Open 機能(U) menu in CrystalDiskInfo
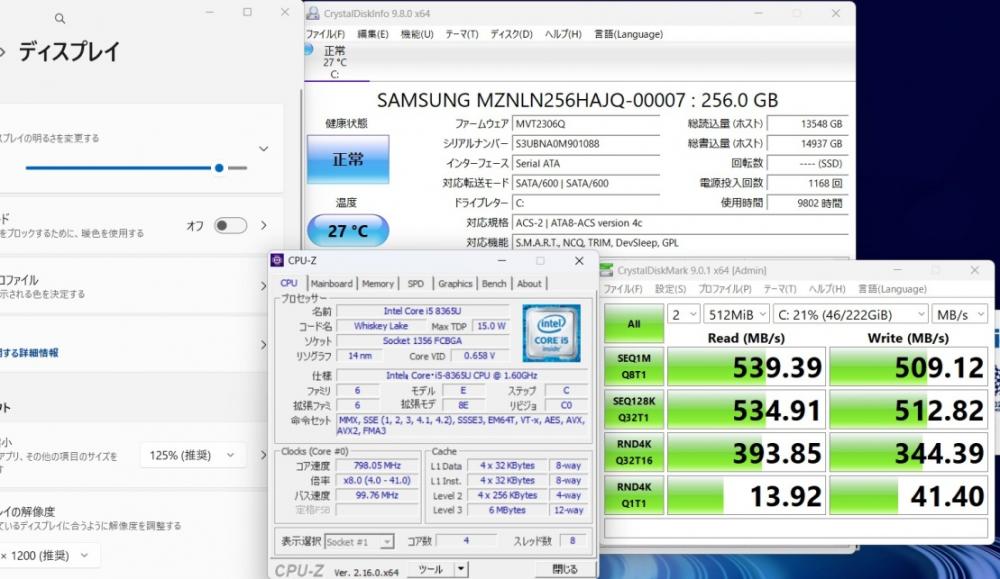The height and width of the screenshot is (579, 1000). coord(417,34)
